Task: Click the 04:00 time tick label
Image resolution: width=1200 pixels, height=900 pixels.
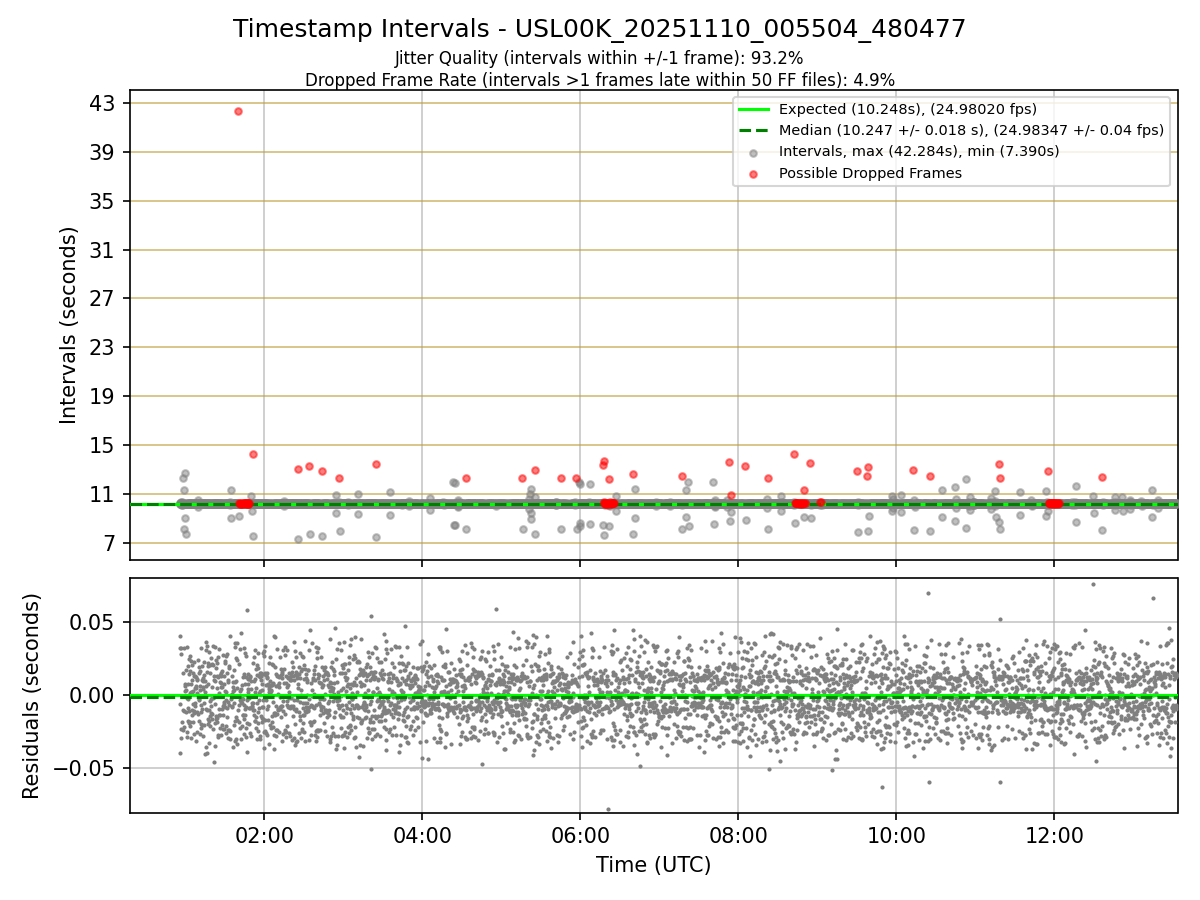Action: tap(422, 835)
